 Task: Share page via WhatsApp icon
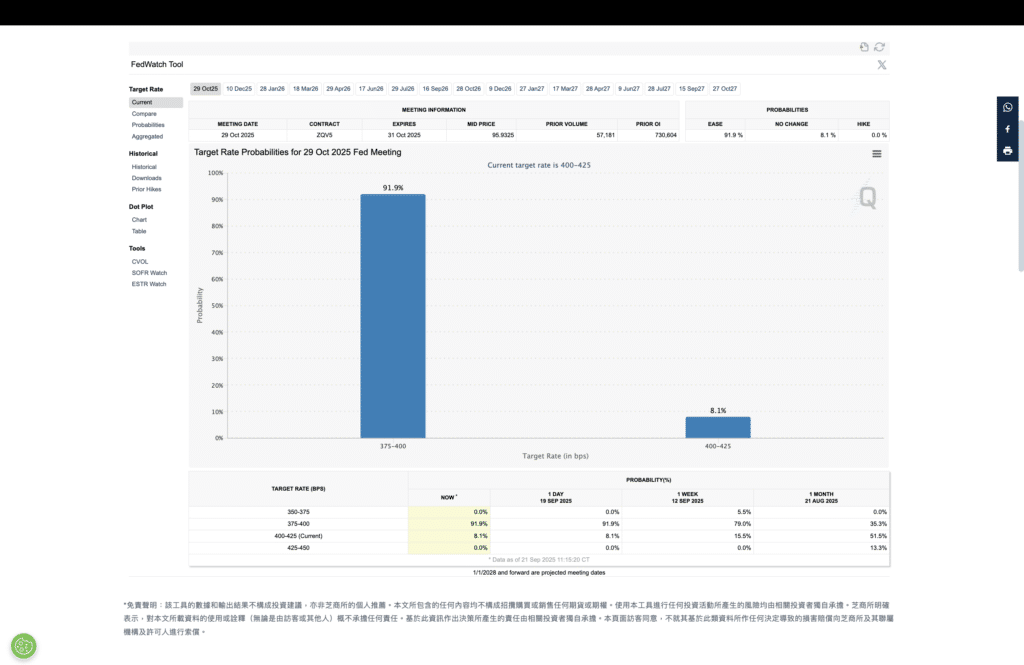[x=1007, y=107]
